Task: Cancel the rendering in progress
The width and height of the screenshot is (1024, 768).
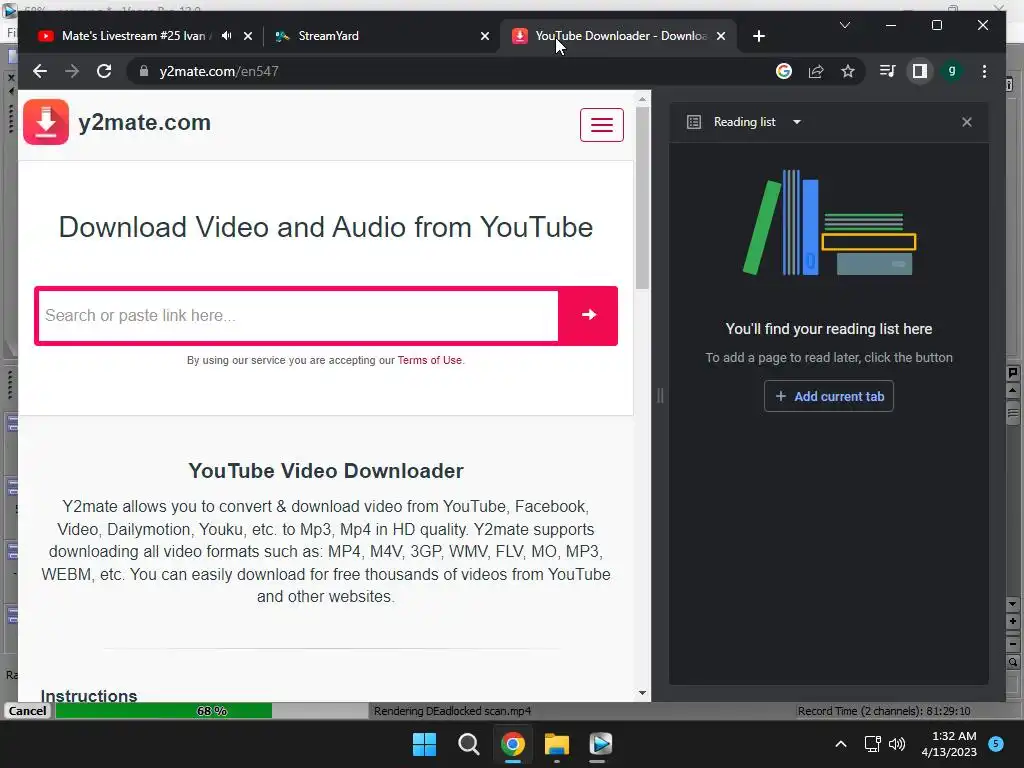Action: pos(27,711)
